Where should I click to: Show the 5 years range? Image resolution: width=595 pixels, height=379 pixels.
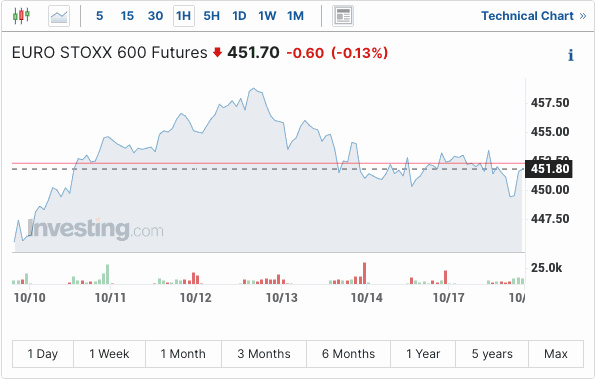tap(492, 354)
